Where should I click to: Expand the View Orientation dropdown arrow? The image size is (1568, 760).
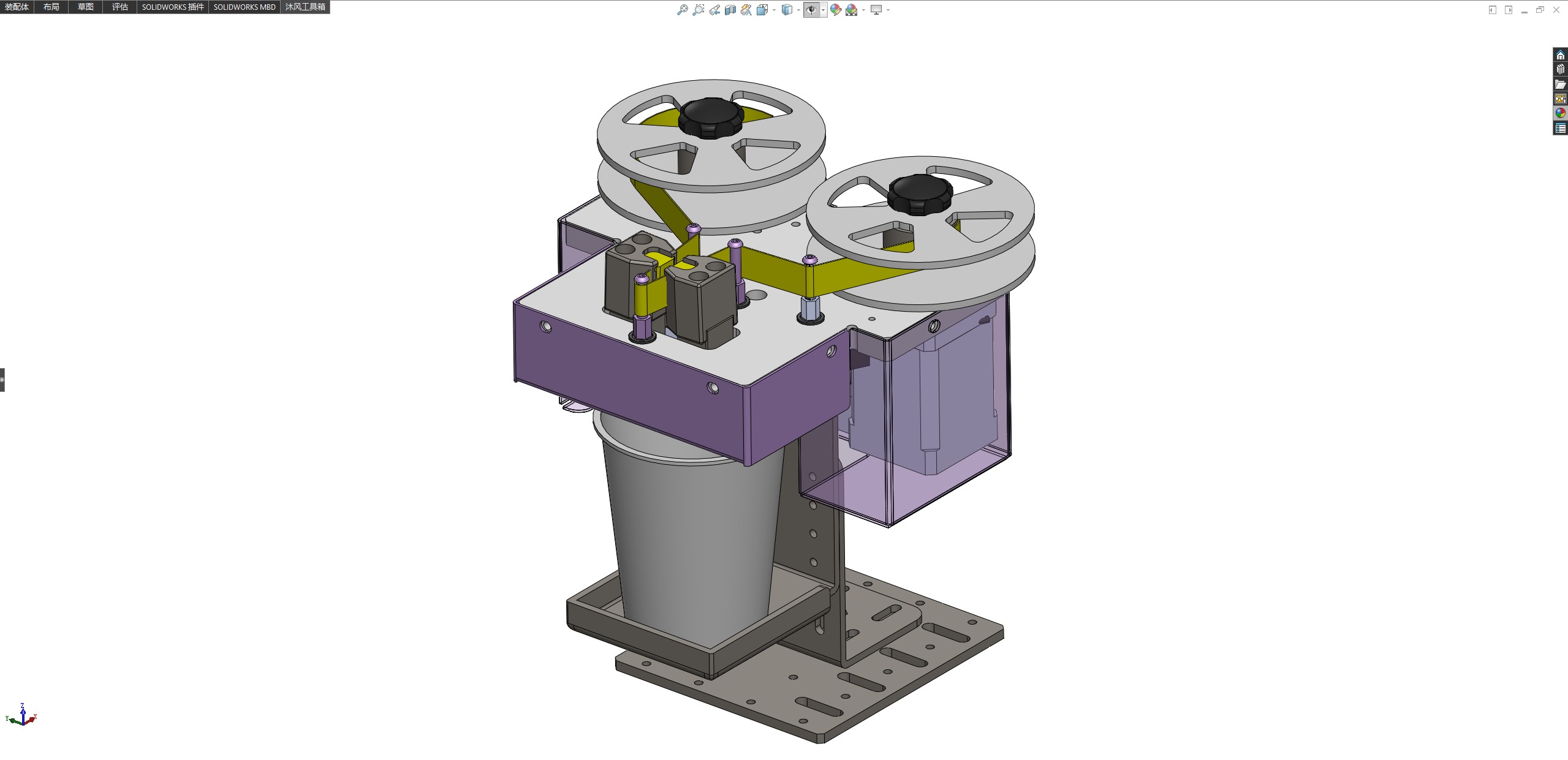point(774,10)
